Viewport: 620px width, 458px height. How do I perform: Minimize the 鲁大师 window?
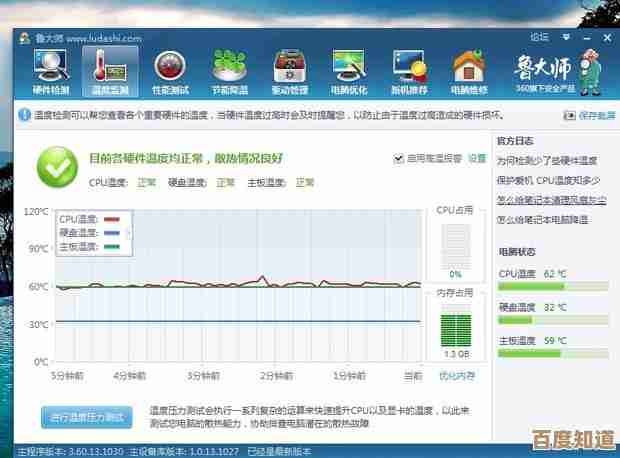click(x=587, y=38)
